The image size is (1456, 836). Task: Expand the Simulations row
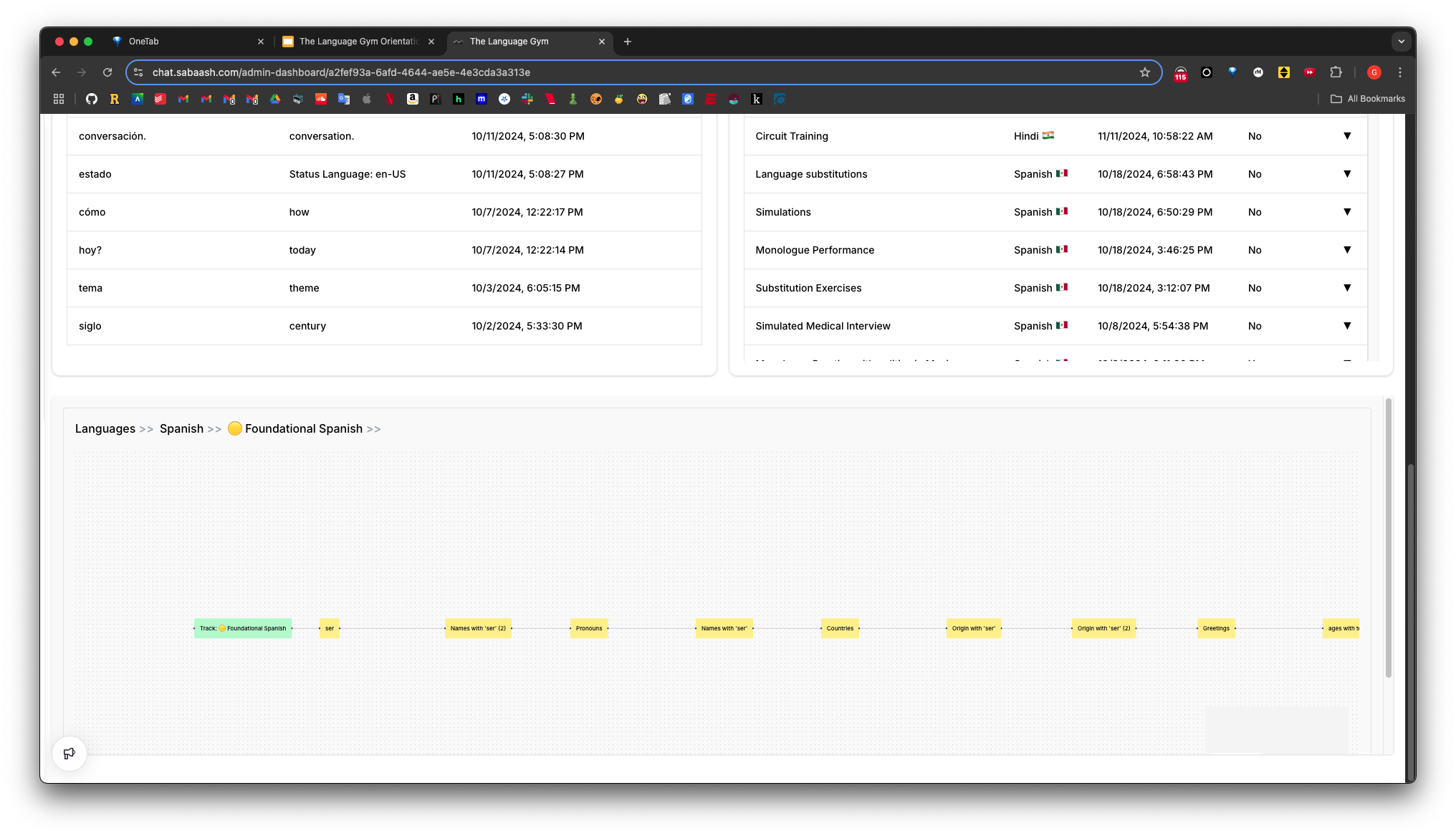coord(1347,212)
